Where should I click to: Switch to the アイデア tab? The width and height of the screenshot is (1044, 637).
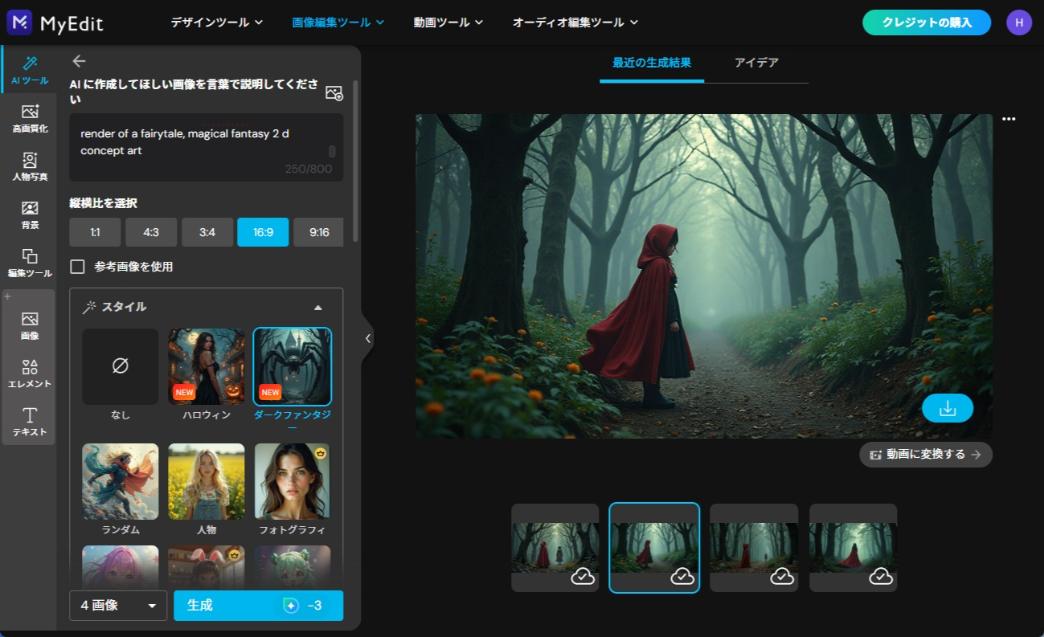pos(756,62)
